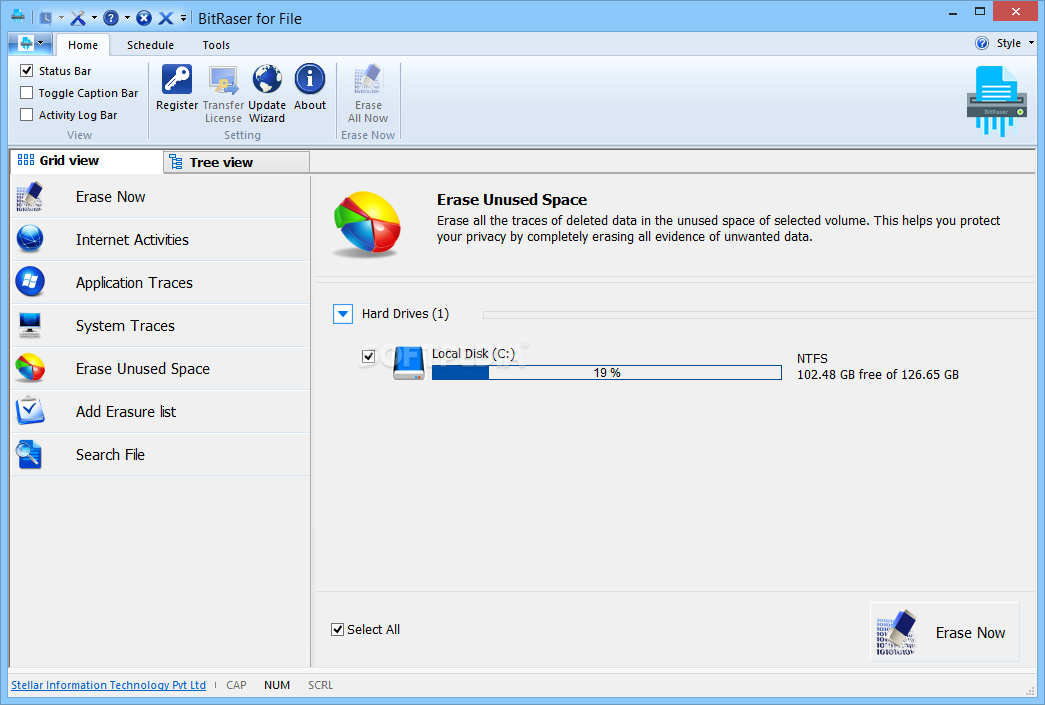
Task: Click the CAP indicator in status bar
Action: coord(236,685)
